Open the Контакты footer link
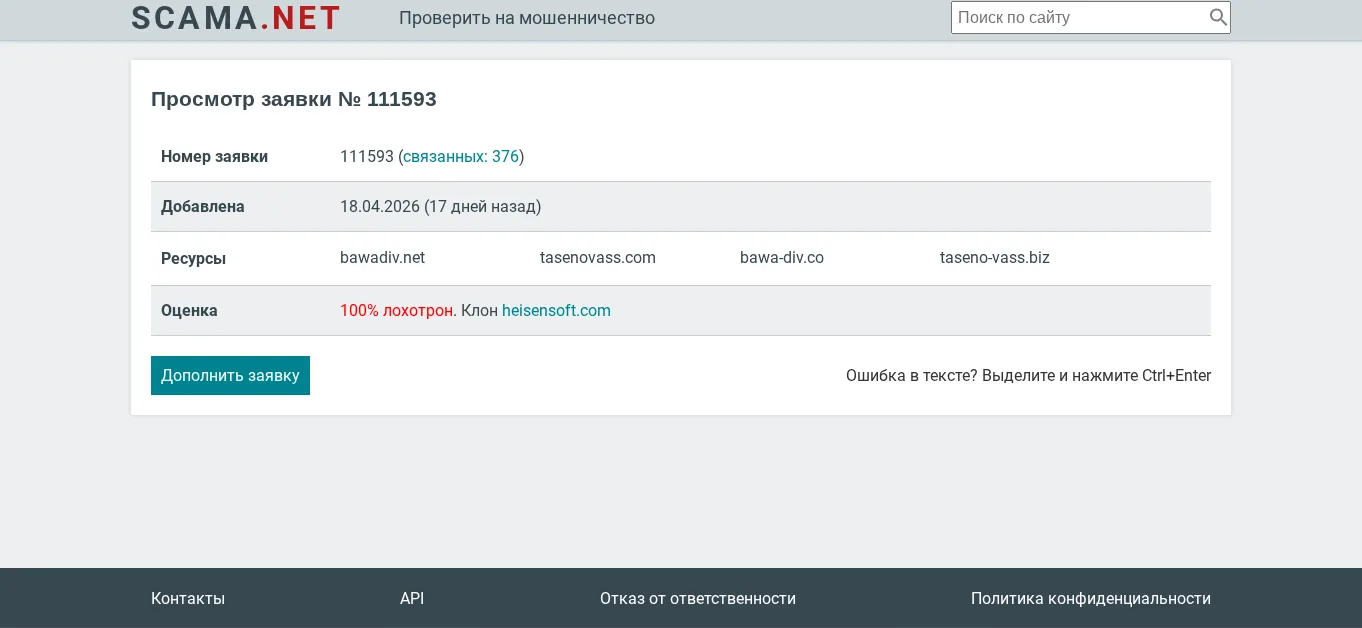This screenshot has height=628, width=1362. click(x=188, y=598)
